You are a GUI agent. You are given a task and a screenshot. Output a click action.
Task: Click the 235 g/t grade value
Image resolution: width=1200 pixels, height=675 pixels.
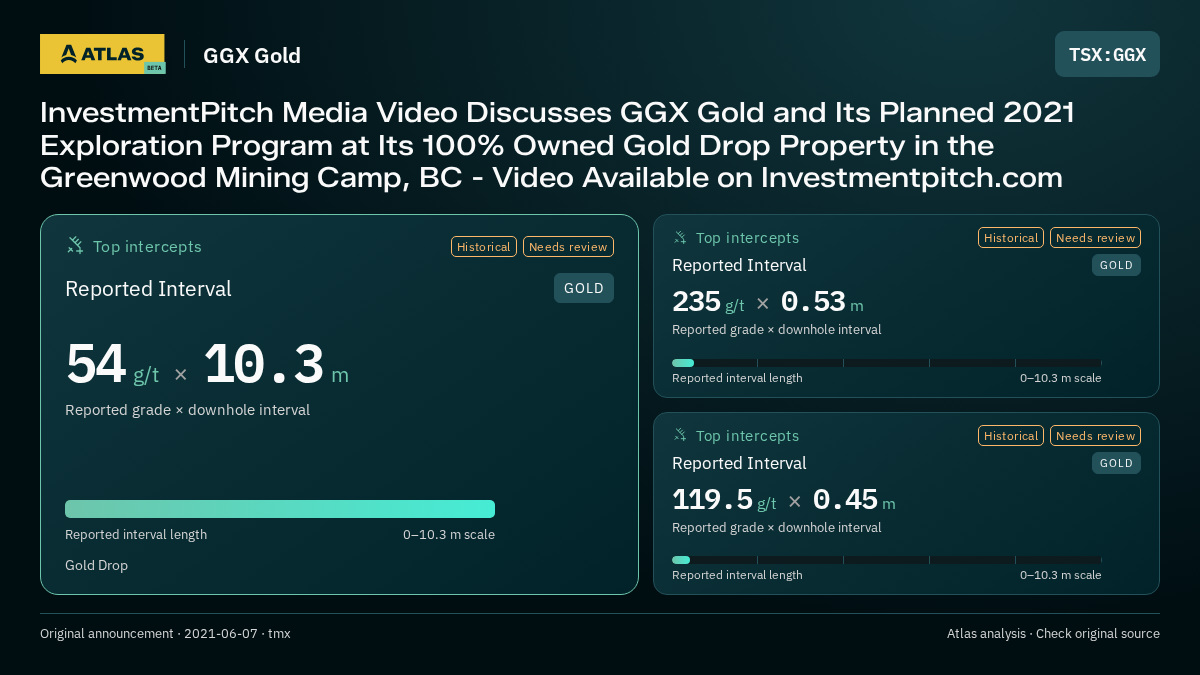pos(708,302)
